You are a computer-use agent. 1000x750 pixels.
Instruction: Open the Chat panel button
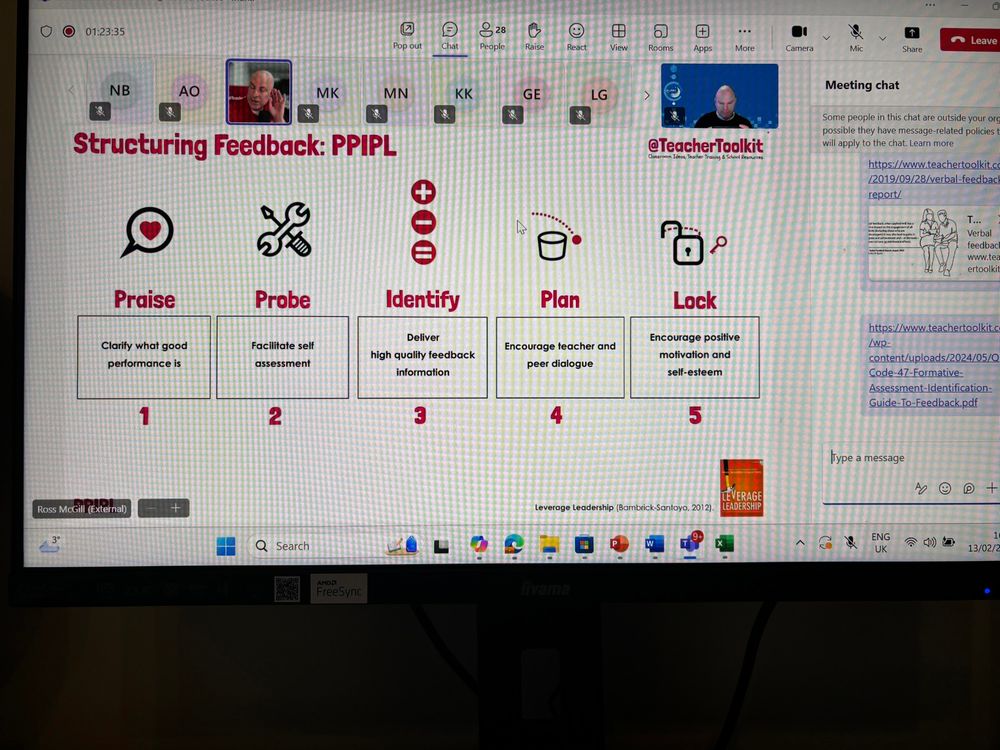tap(450, 36)
